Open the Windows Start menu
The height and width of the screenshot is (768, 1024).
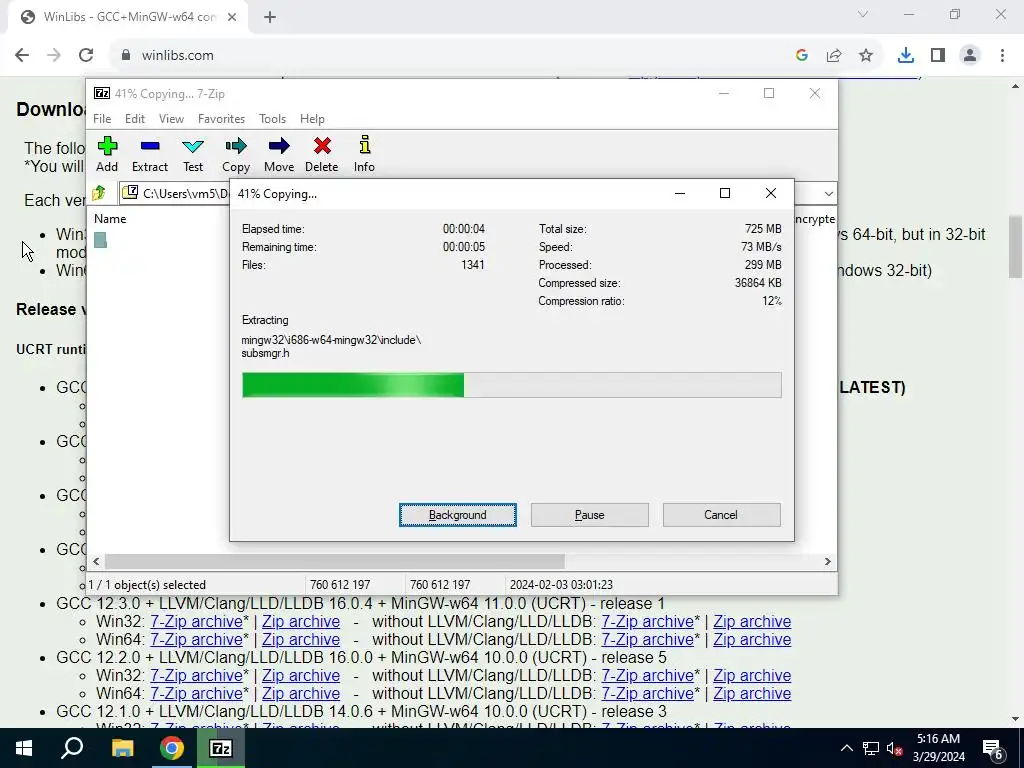point(24,748)
